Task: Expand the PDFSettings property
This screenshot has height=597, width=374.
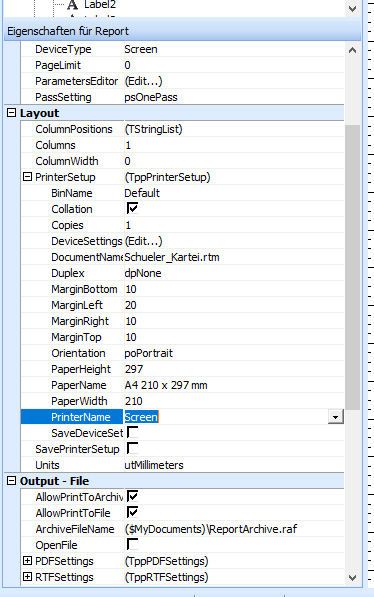Action: click(x=27, y=560)
